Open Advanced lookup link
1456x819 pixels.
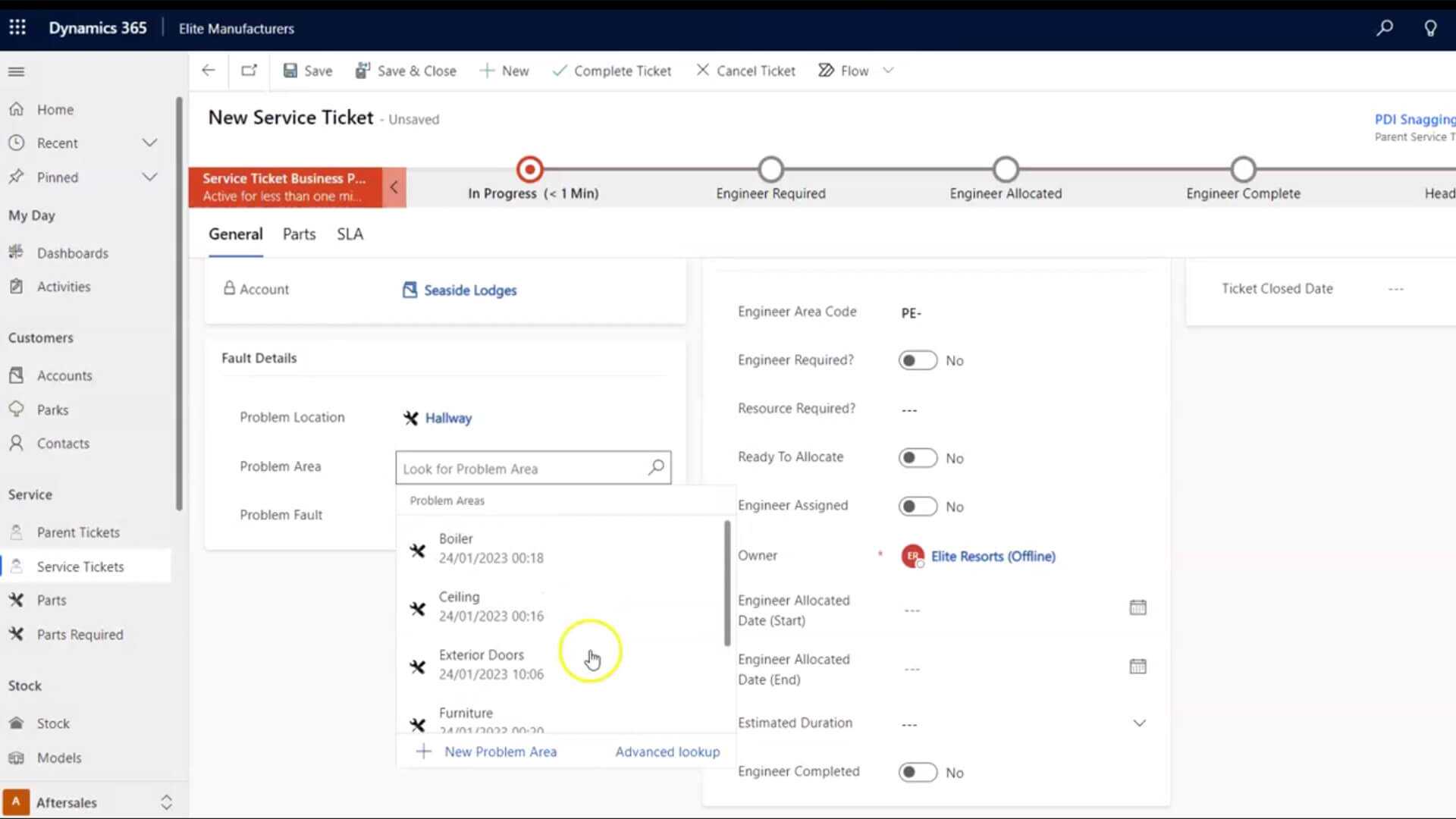coord(667,752)
